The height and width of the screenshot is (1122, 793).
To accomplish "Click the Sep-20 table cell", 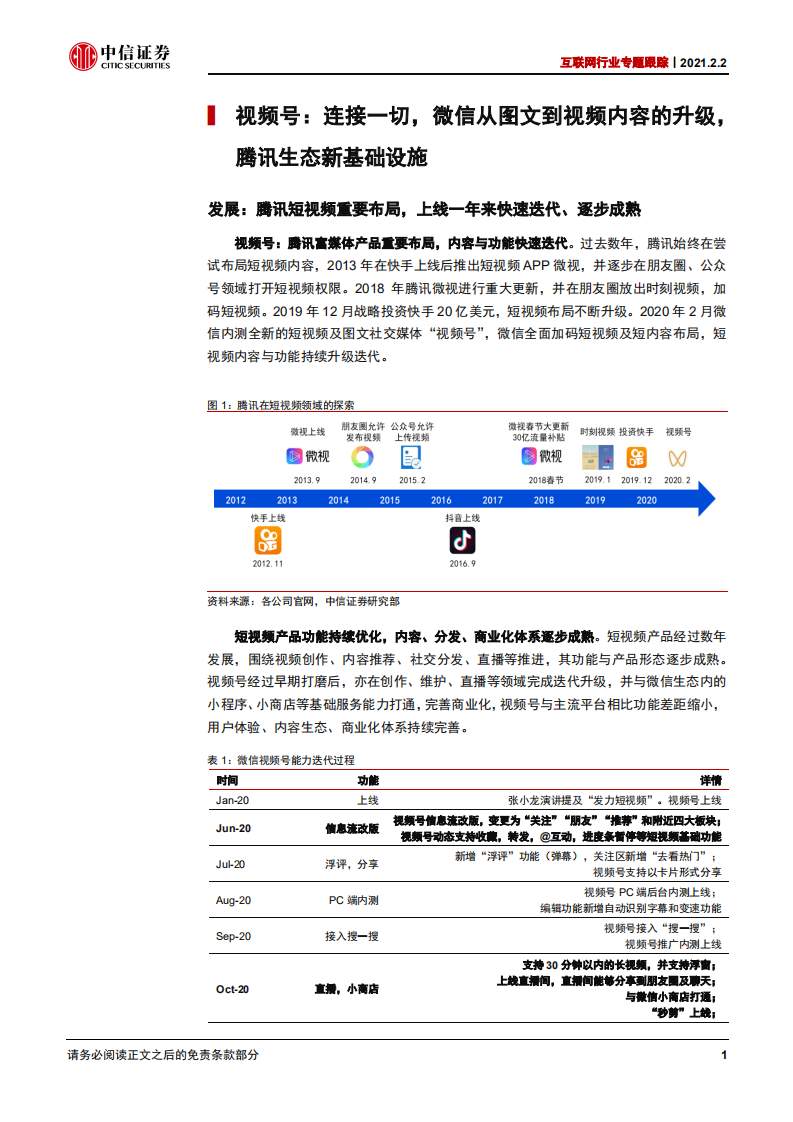I will (x=233, y=935).
